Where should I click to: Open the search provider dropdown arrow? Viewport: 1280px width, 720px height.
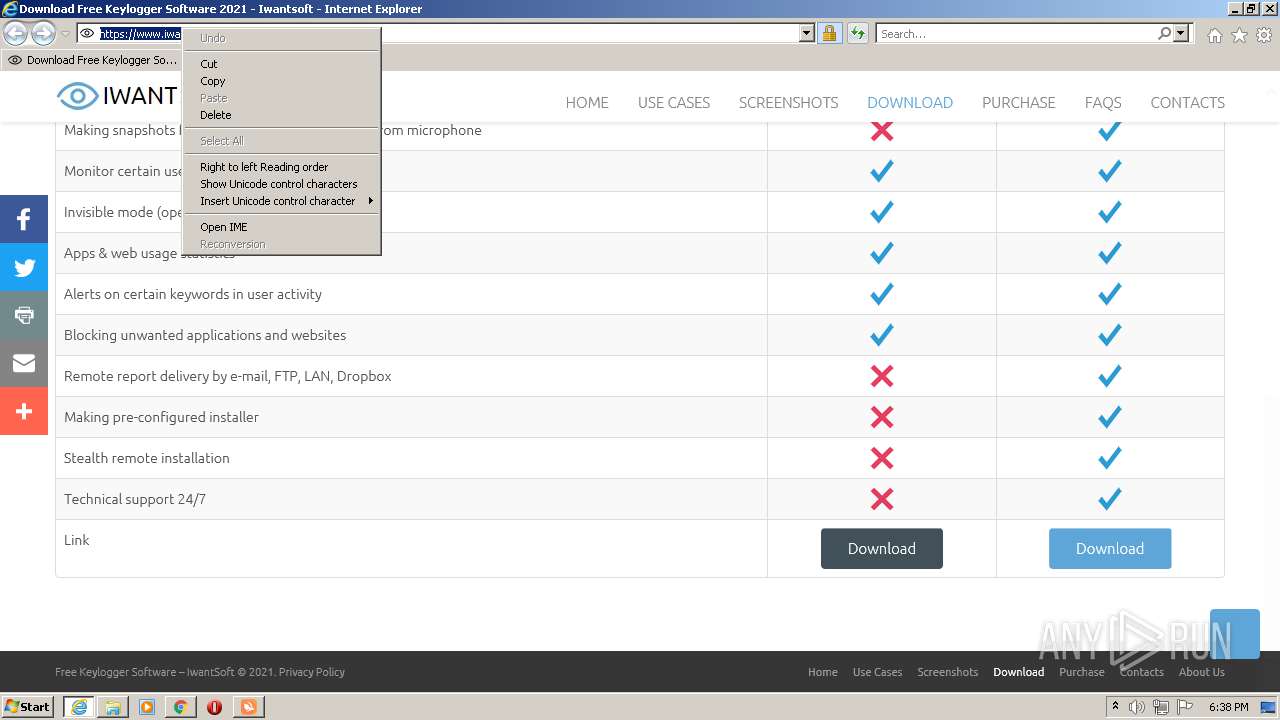(x=1181, y=34)
